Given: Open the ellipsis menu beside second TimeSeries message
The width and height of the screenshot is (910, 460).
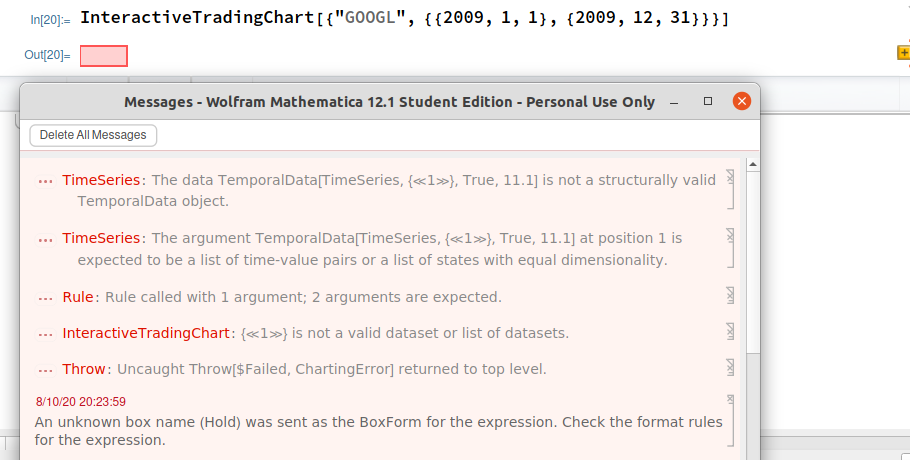Looking at the screenshot, I should click(45, 240).
